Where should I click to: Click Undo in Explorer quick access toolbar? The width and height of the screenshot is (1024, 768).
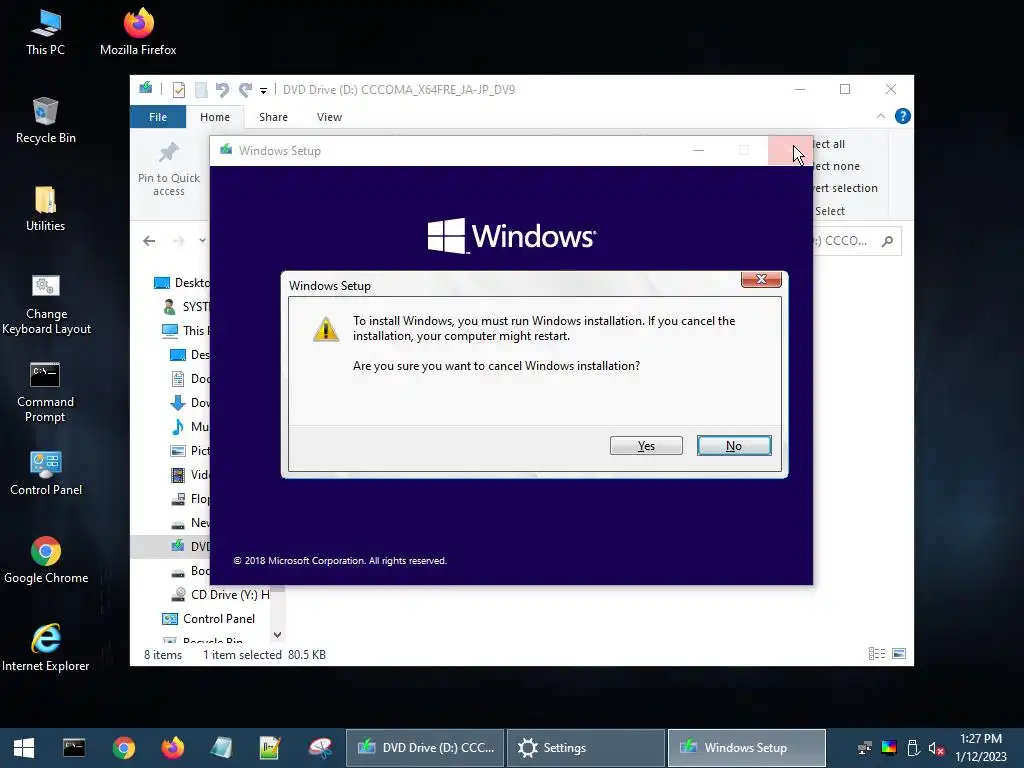coord(222,89)
